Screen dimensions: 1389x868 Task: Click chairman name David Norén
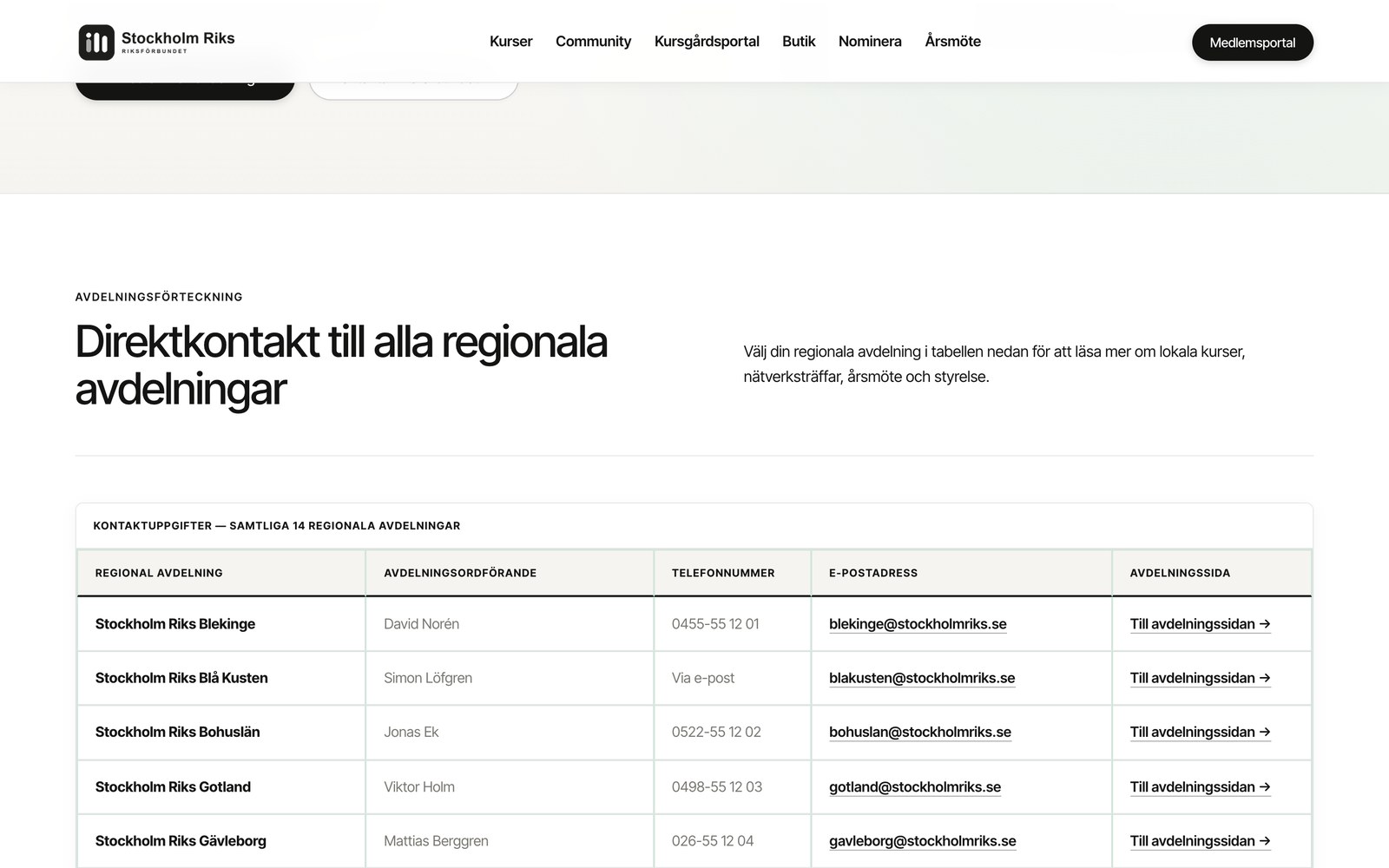[x=422, y=624]
